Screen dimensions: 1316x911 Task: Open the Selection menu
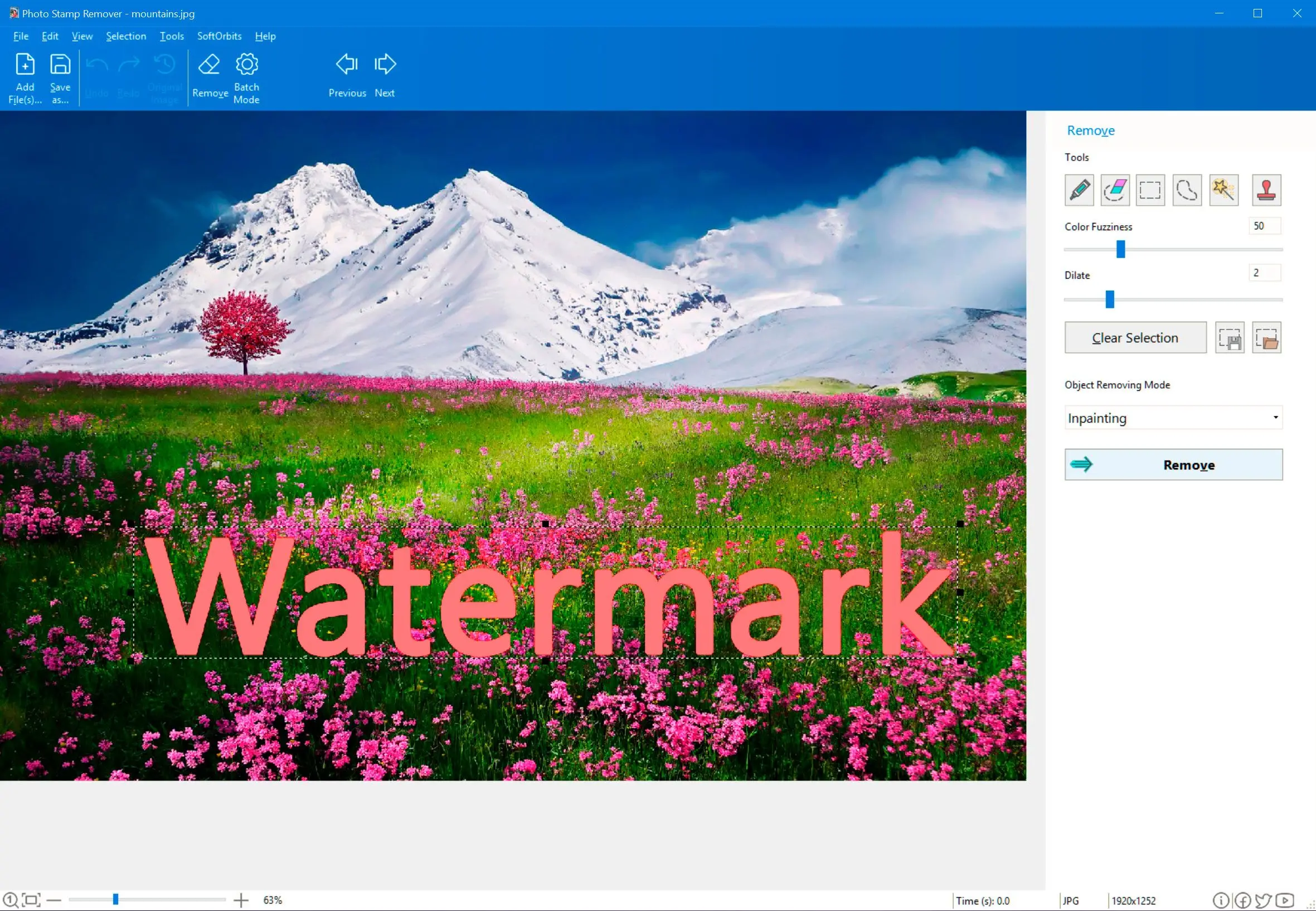(x=125, y=36)
